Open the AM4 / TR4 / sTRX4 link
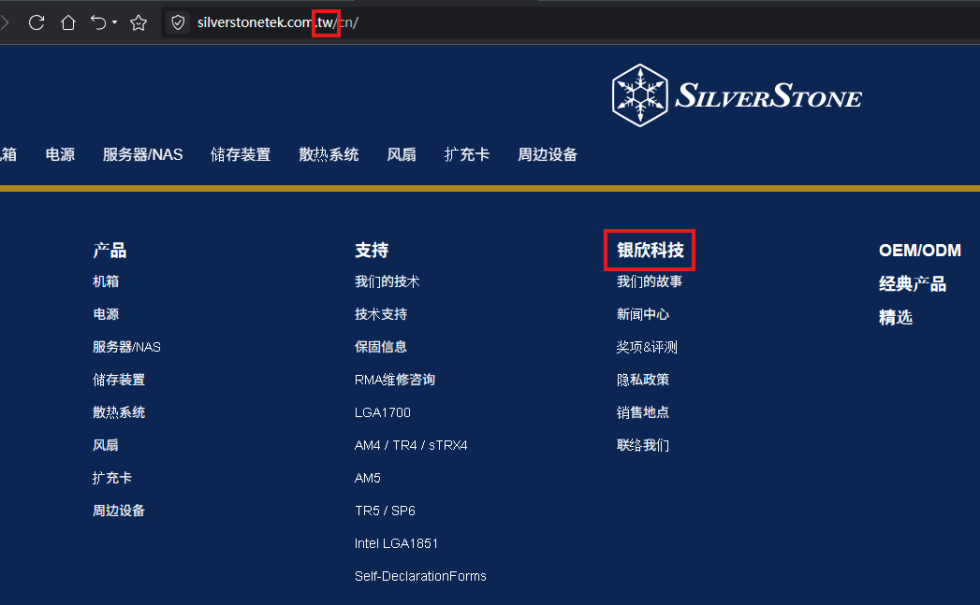The width and height of the screenshot is (980, 605). tap(411, 445)
